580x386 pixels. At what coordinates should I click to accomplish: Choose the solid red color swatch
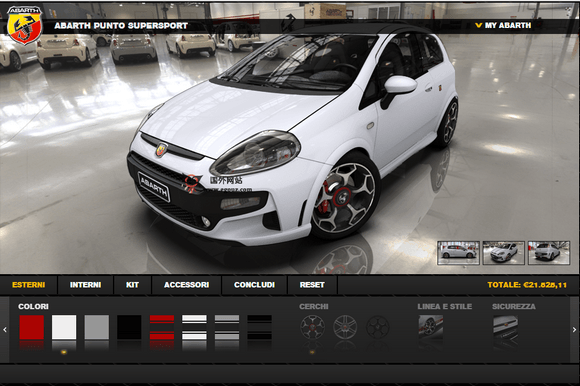[x=32, y=327]
